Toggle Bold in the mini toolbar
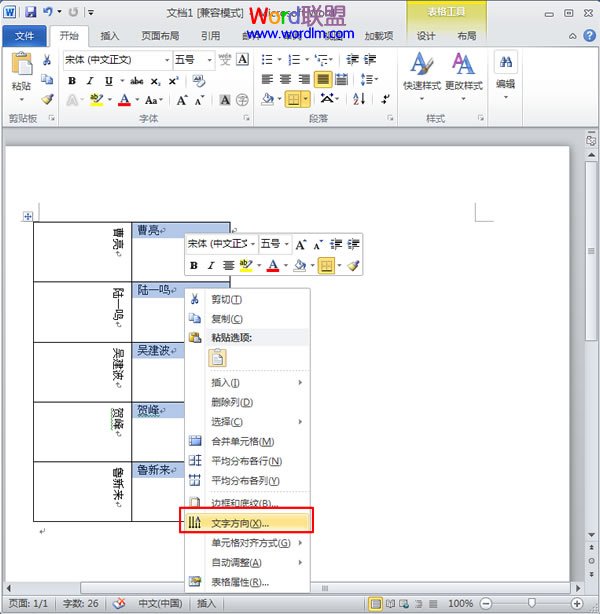The image size is (600, 614). pos(193,265)
